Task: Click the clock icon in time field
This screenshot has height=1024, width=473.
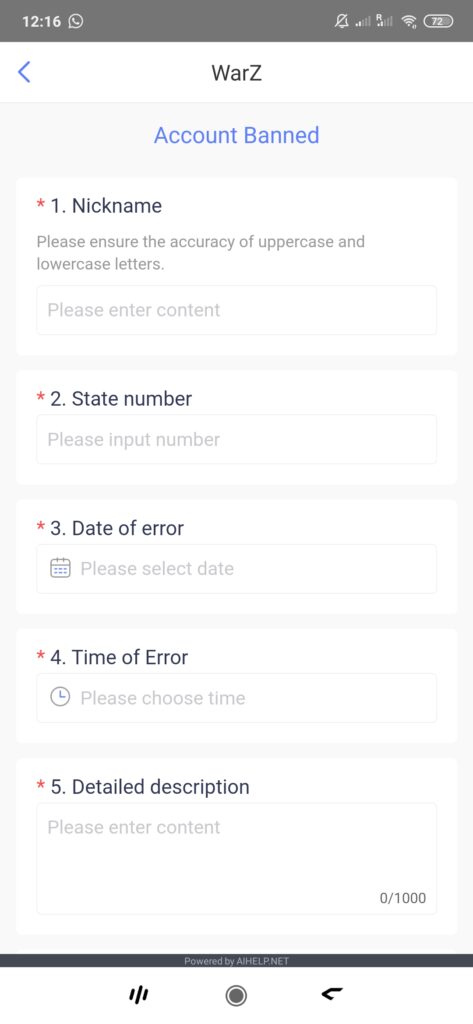Action: click(60, 697)
